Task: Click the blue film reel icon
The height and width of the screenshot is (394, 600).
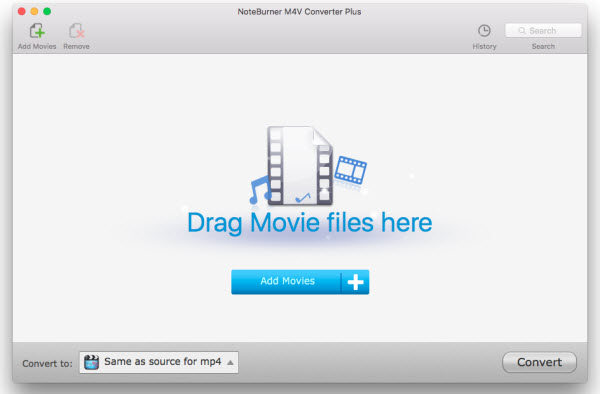Action: [351, 170]
